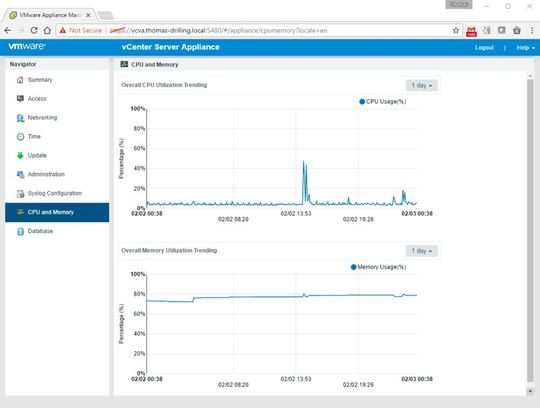Click the Syslog Configuration icon
The height and width of the screenshot is (408, 540).
click(20, 193)
